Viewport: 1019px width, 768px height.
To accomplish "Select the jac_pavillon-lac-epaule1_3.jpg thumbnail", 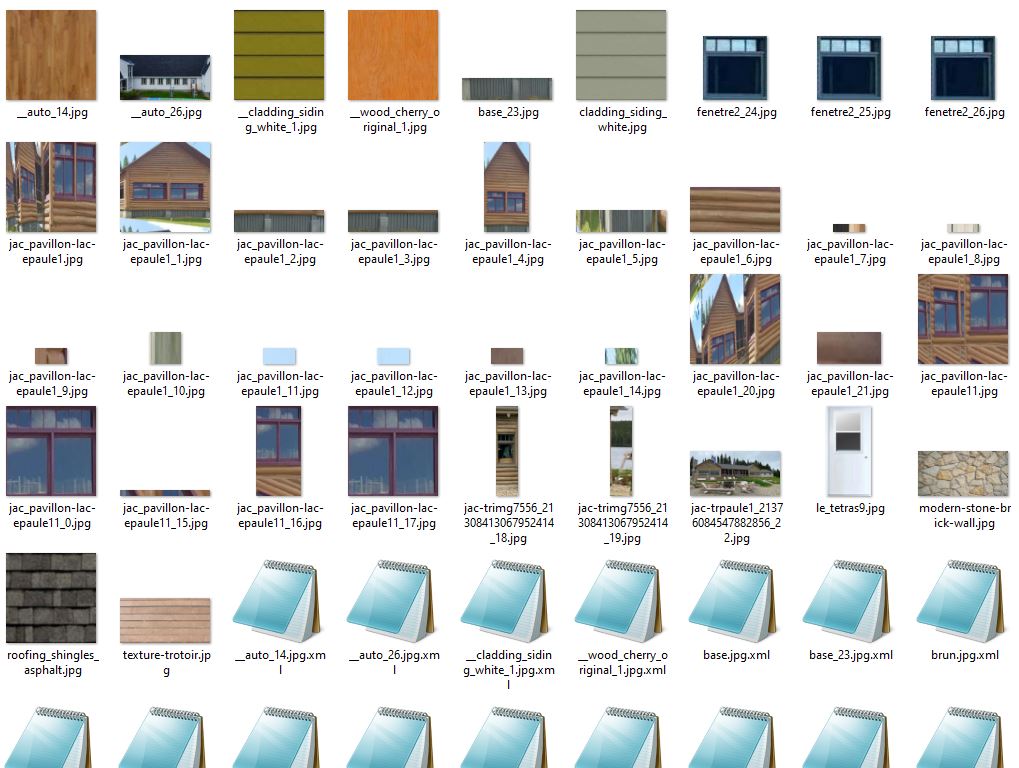I will pyautogui.click(x=393, y=221).
